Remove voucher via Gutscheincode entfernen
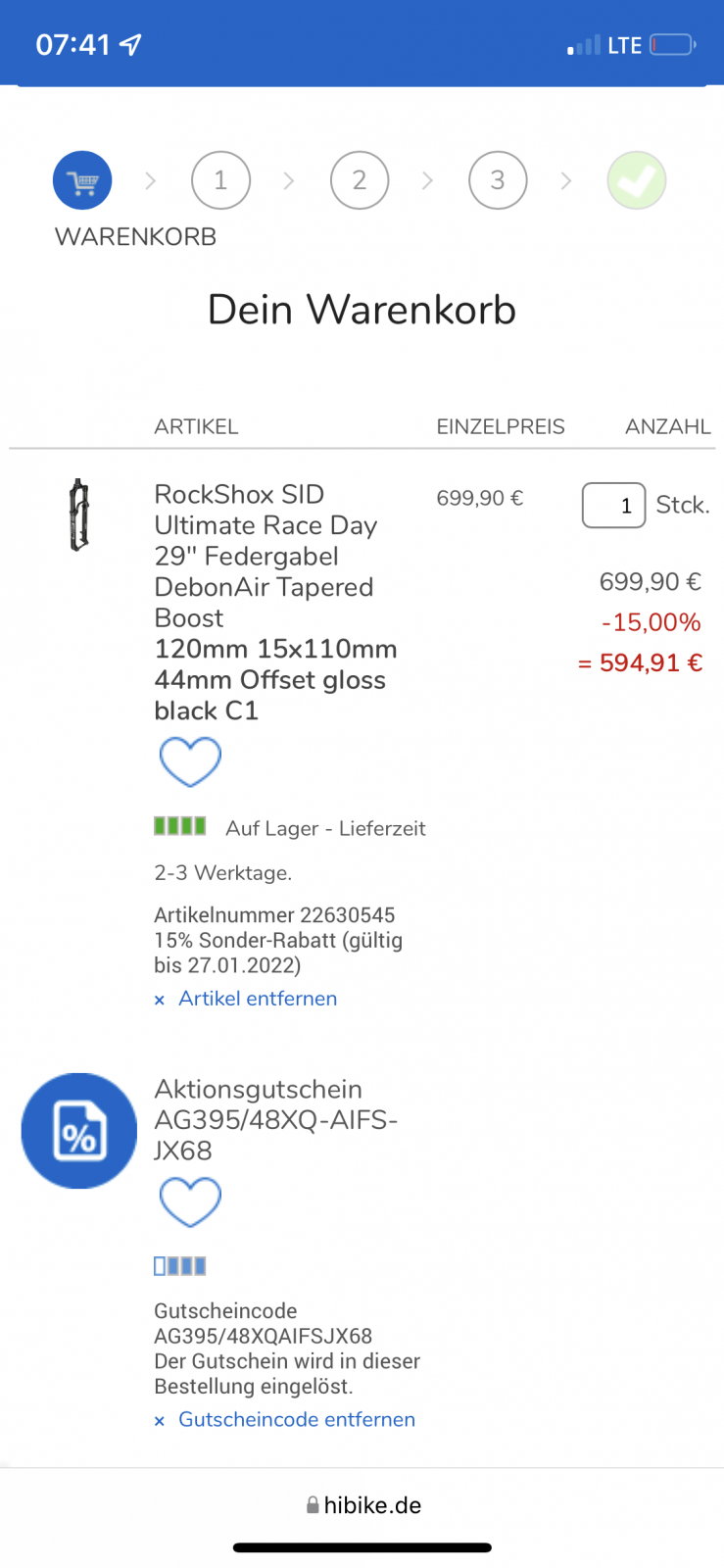This screenshot has width=724, height=1568. [297, 1420]
